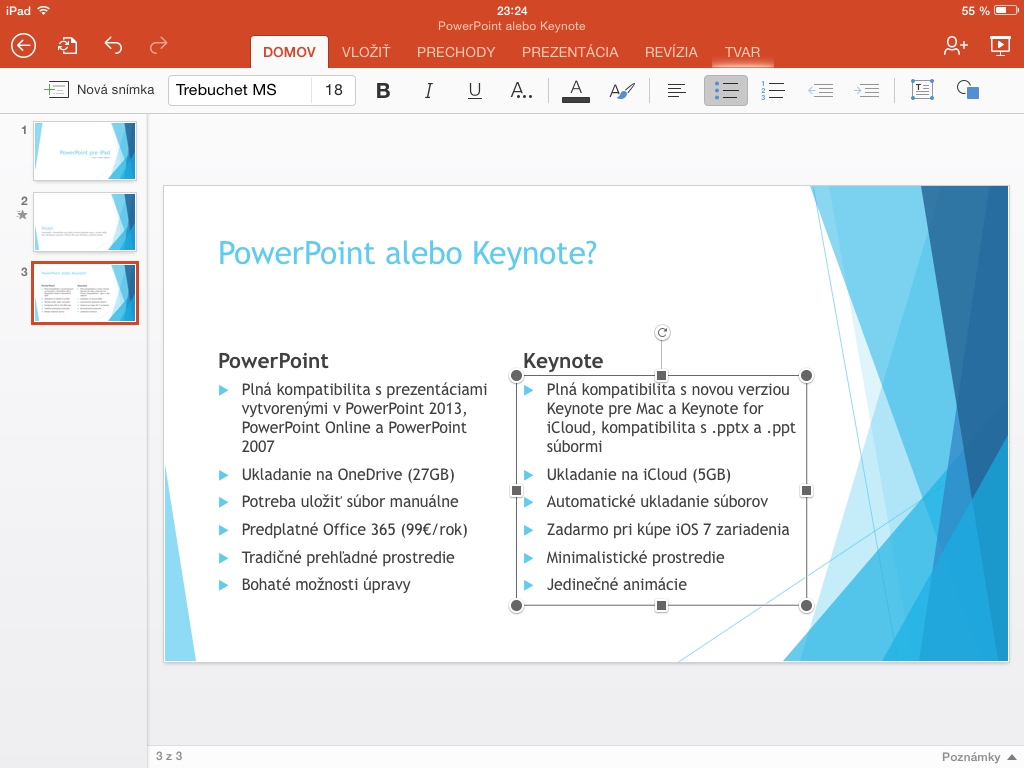
Task: Toggle italic formatting
Action: click(x=429, y=90)
